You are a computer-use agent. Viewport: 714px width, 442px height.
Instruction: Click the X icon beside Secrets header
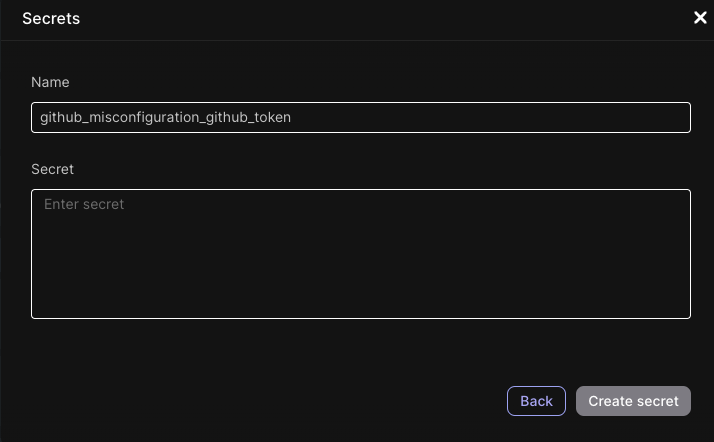(700, 18)
